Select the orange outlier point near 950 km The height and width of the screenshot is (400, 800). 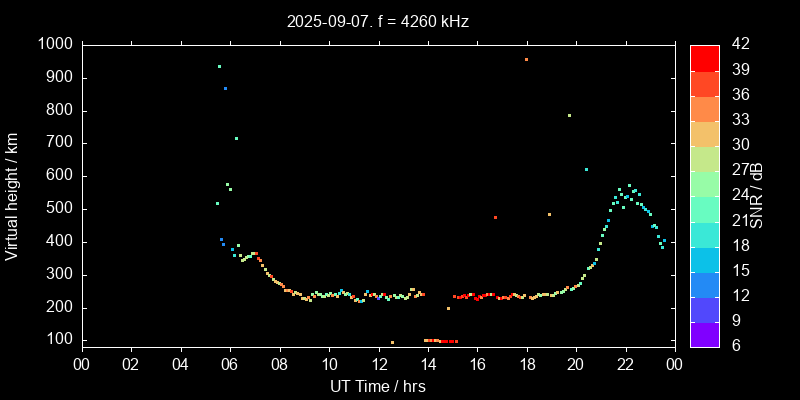point(526,60)
